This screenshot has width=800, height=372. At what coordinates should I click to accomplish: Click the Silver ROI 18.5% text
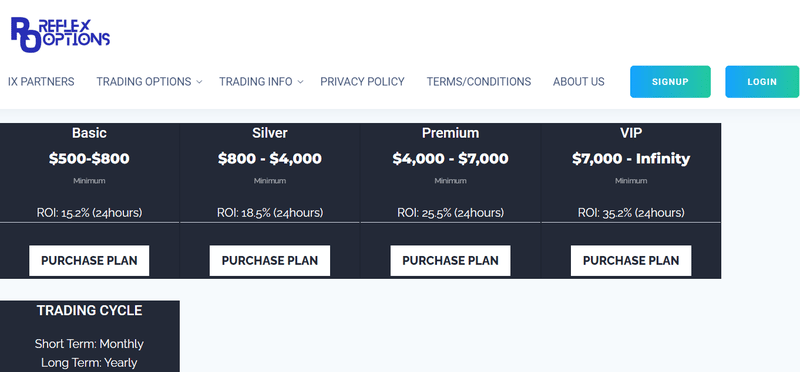point(270,213)
